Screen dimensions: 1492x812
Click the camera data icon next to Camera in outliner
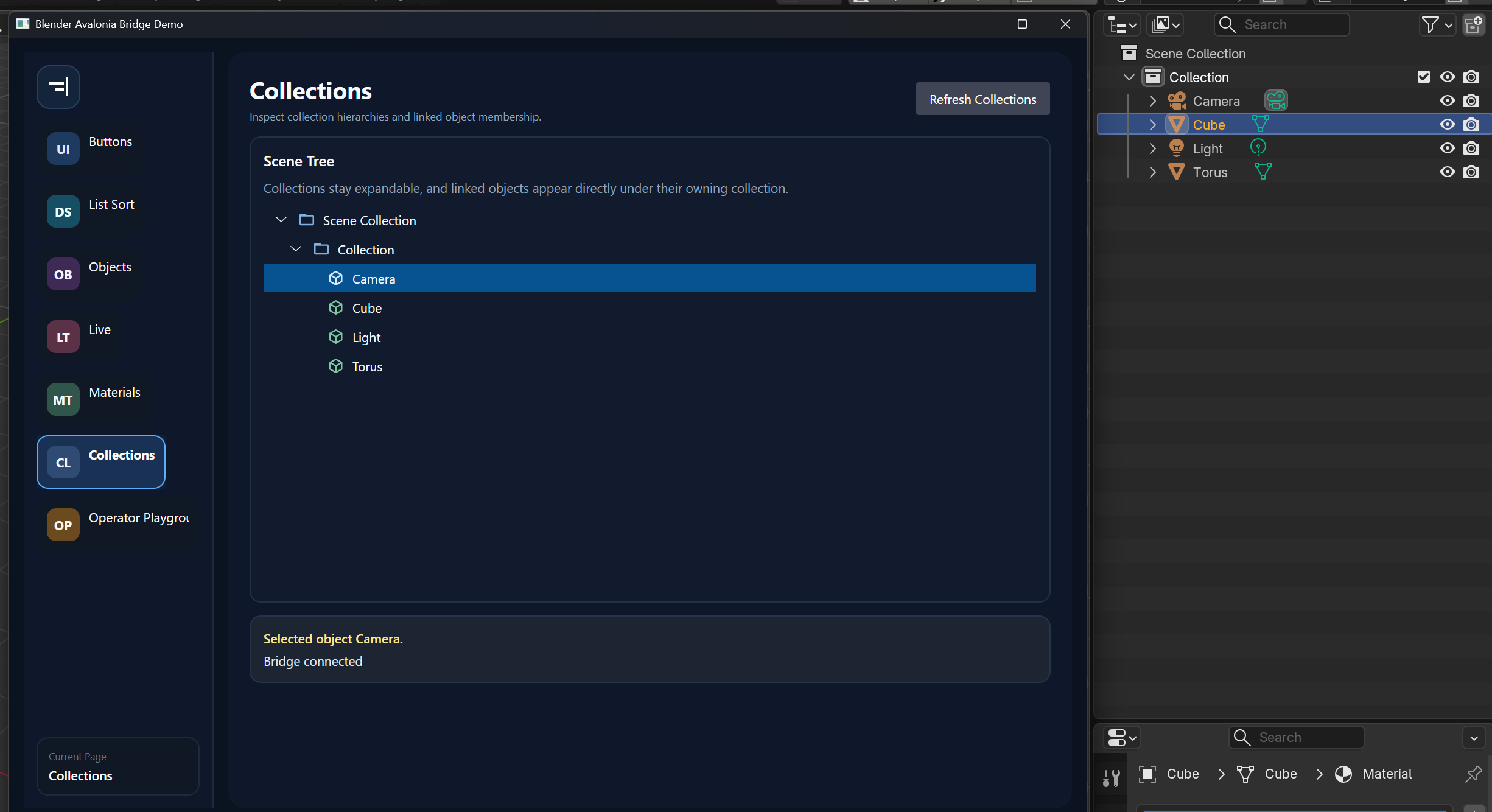point(1276,100)
